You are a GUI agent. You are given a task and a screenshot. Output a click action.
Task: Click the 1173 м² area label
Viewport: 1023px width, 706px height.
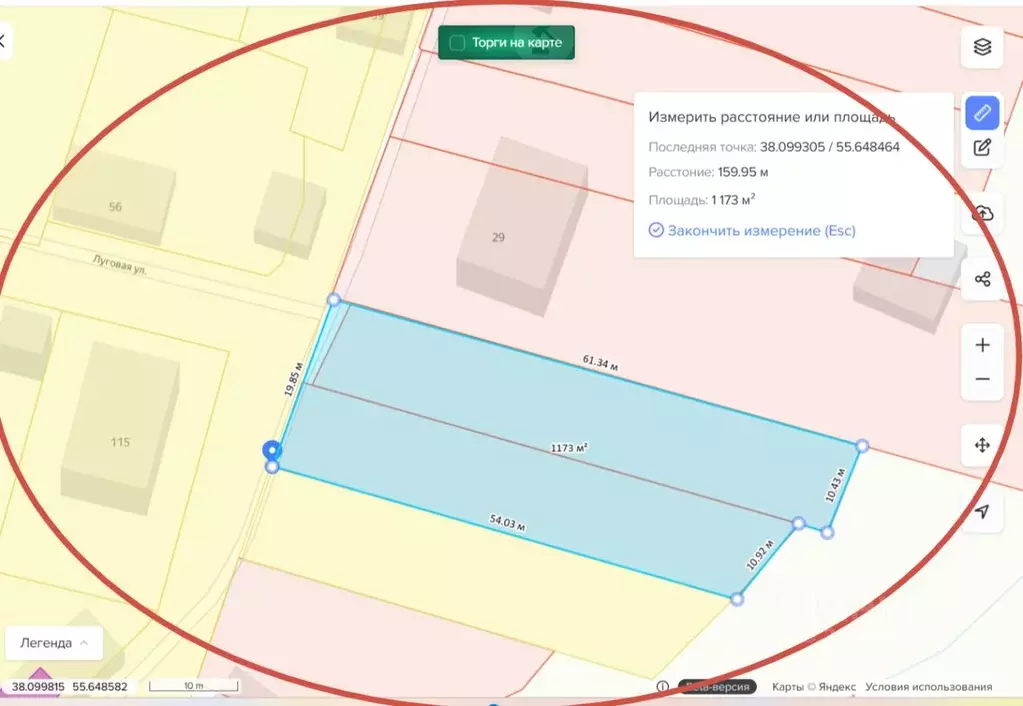[x=568, y=448]
